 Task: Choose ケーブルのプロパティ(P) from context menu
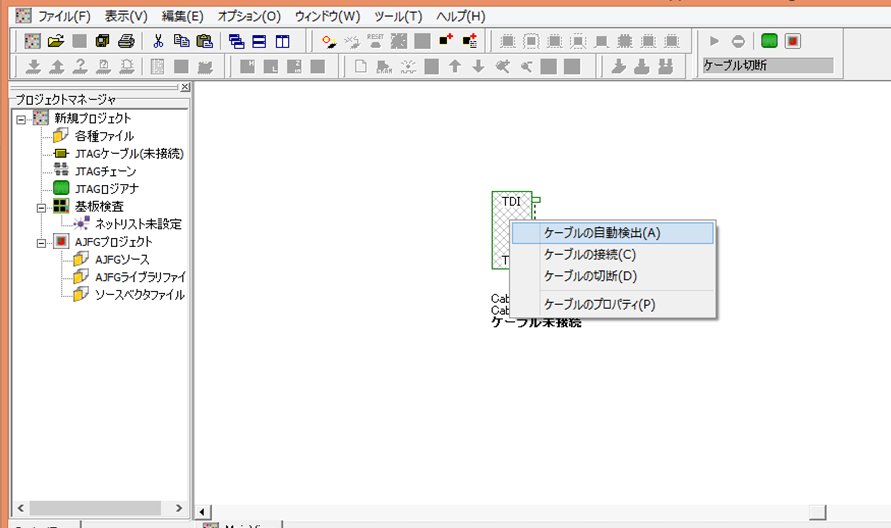tap(599, 304)
